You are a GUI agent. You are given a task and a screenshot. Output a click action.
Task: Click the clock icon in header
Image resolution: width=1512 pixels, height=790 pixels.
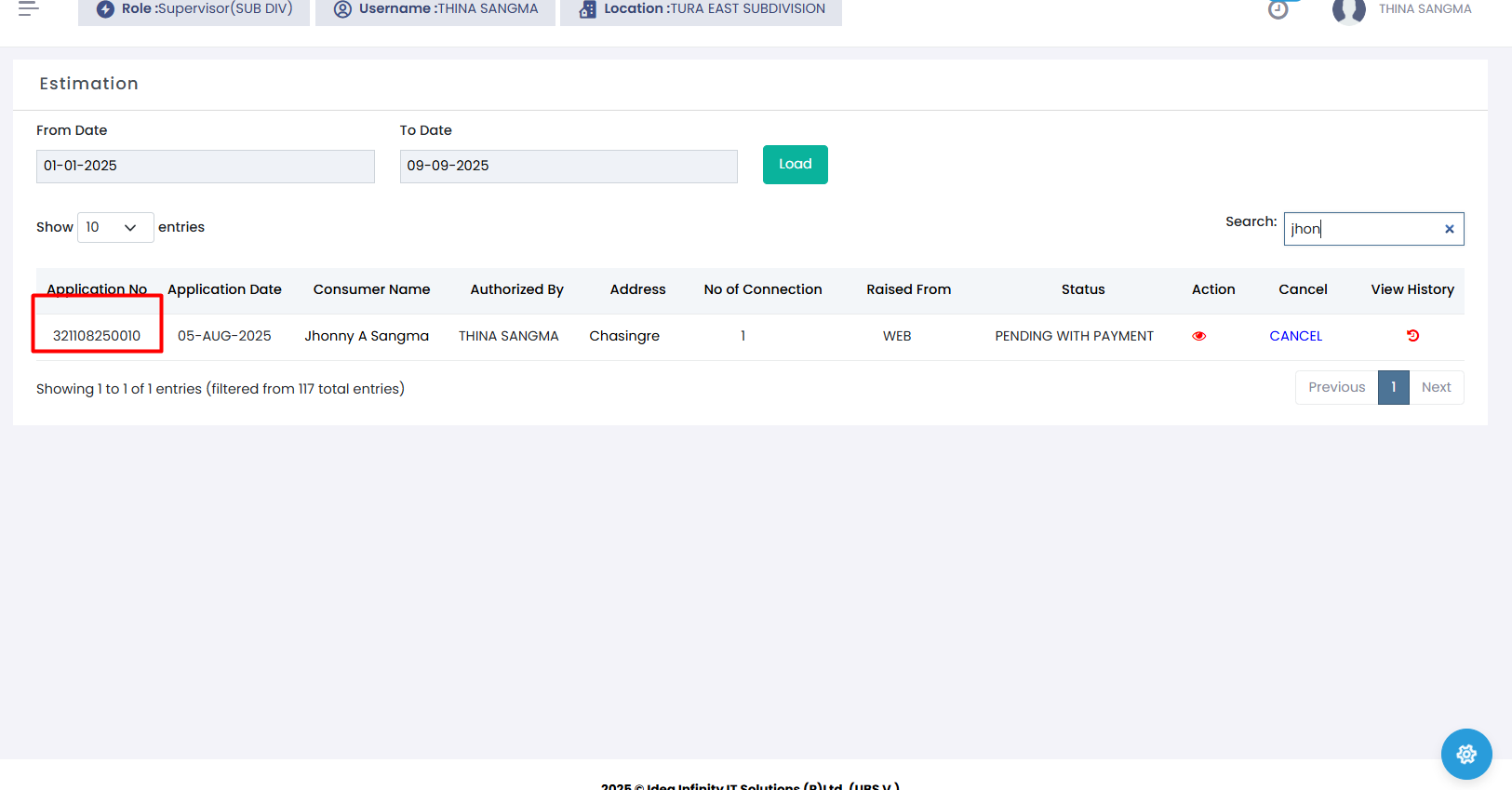1278,10
